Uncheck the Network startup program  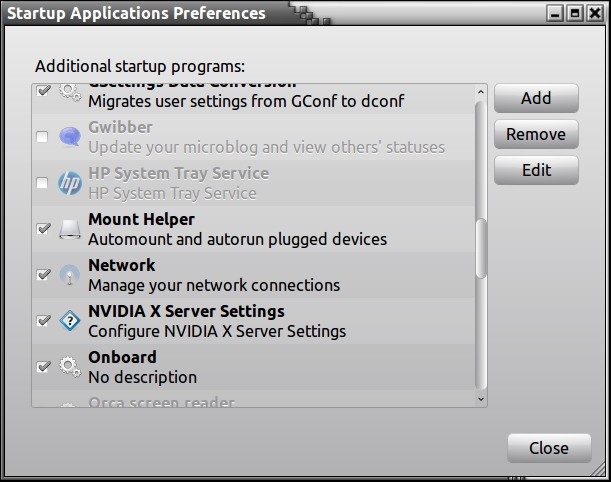42,275
